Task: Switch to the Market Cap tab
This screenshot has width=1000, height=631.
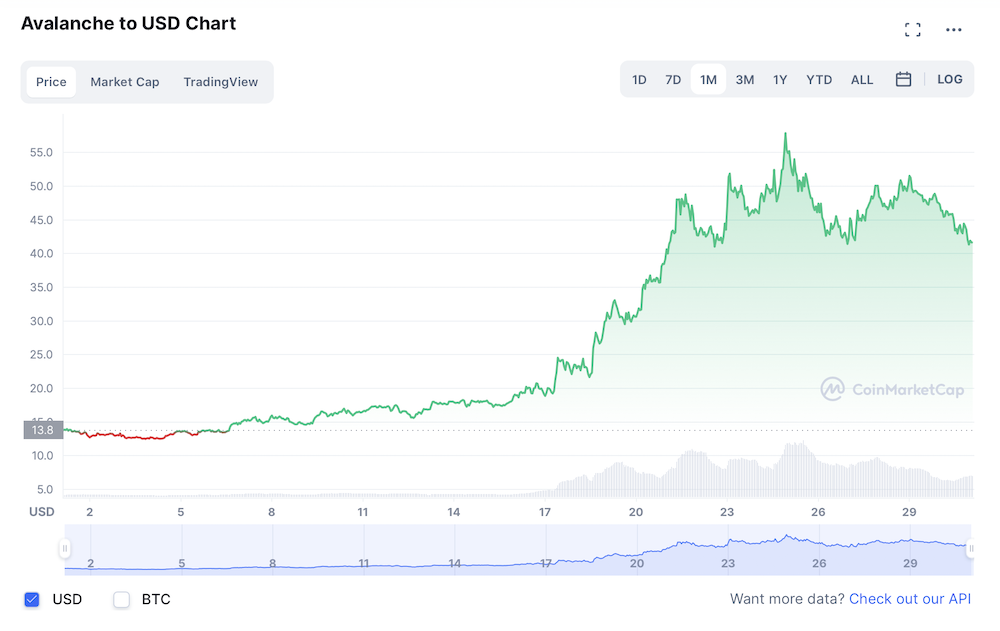Action: [124, 82]
